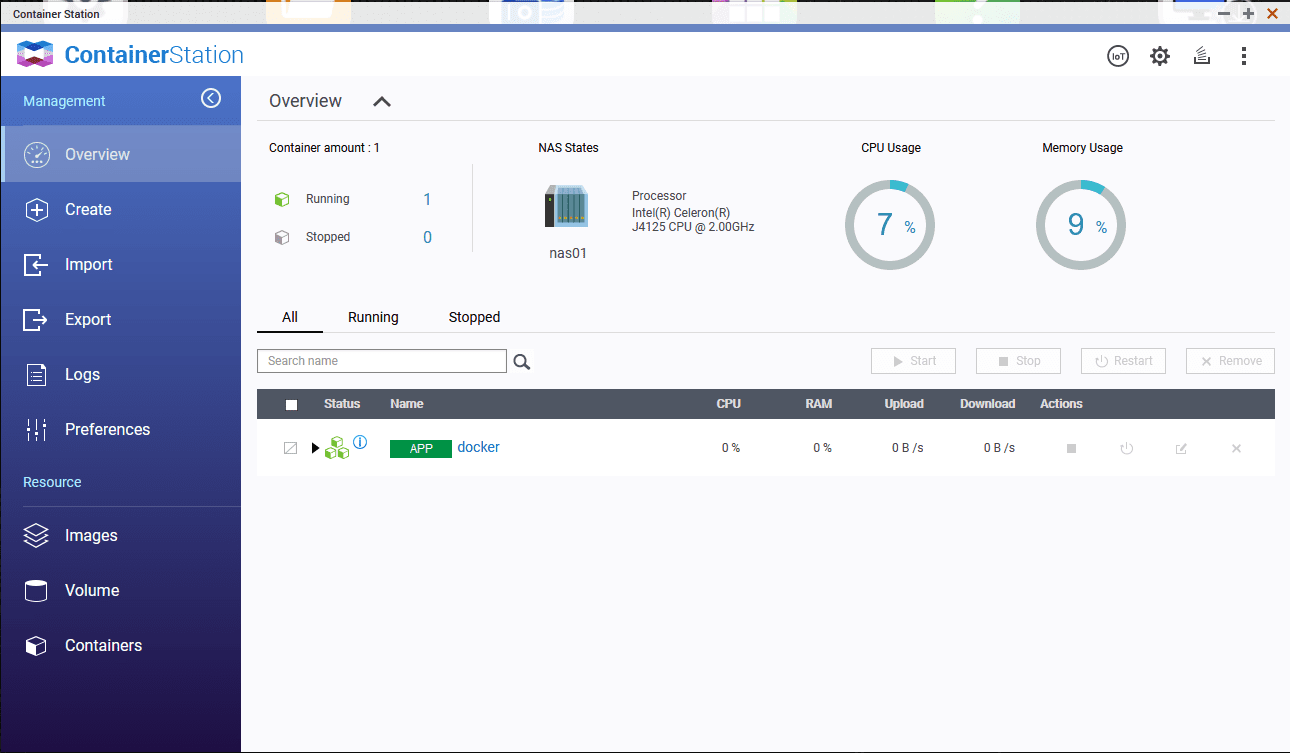Open the stacked layers tasks icon
The image size is (1290, 753).
coord(1202,56)
